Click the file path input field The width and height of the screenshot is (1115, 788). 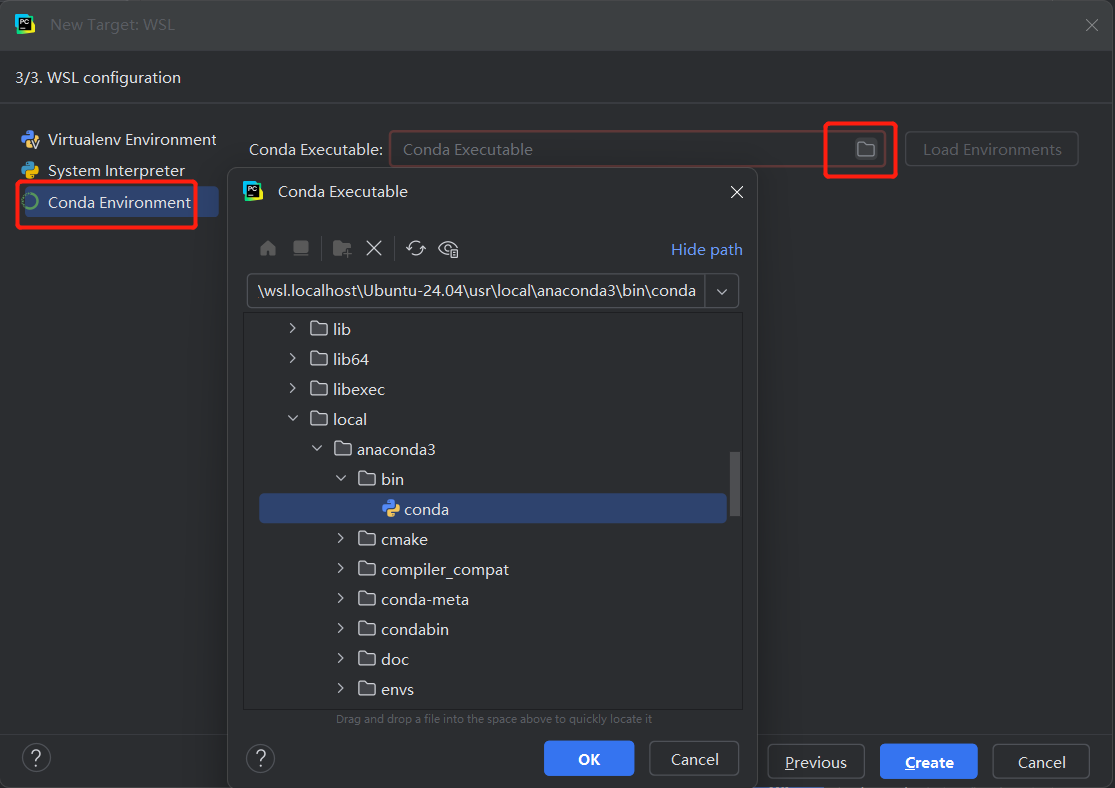[476, 291]
